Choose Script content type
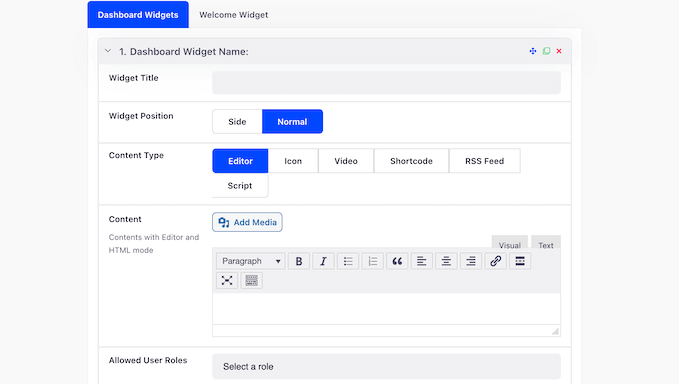680x384 pixels. point(240,186)
